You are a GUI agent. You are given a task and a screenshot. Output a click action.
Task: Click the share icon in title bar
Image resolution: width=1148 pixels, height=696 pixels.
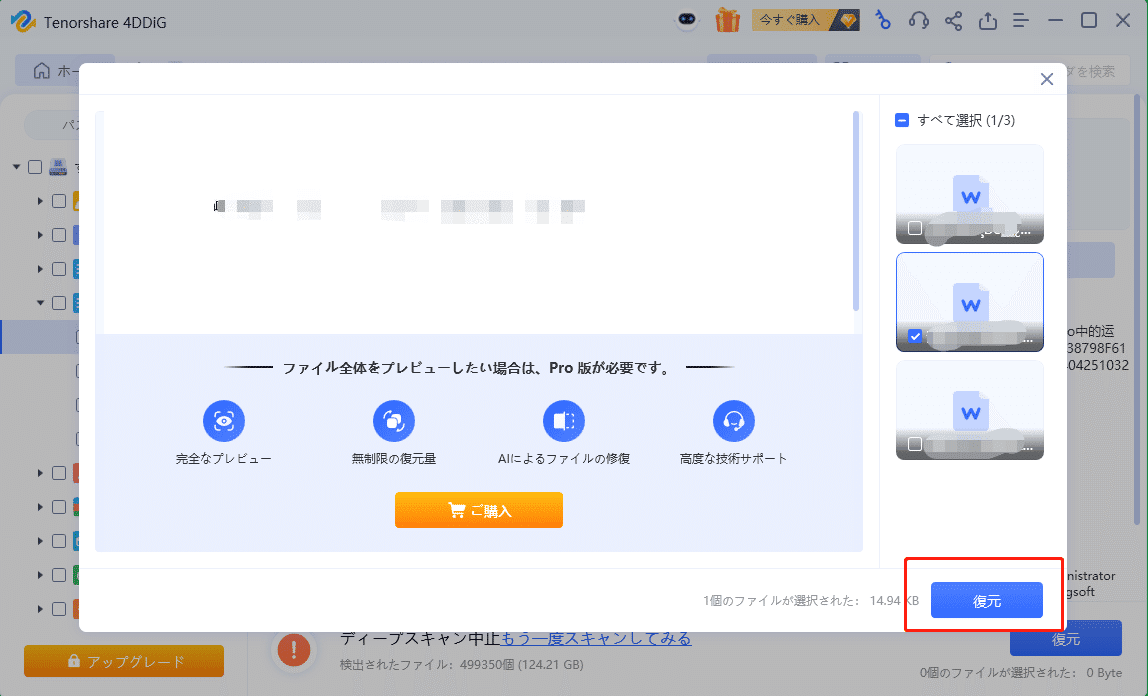pos(953,20)
